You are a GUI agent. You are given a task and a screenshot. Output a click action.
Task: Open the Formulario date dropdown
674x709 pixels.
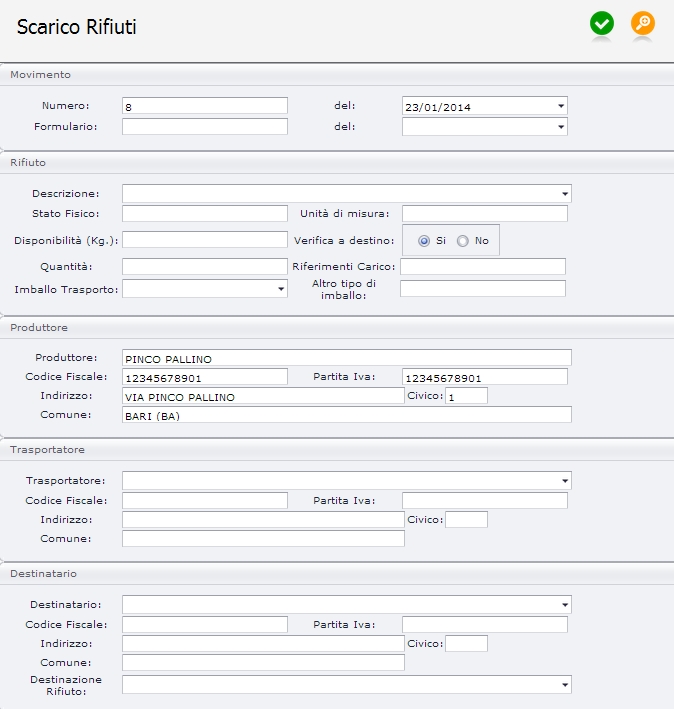click(485, 127)
